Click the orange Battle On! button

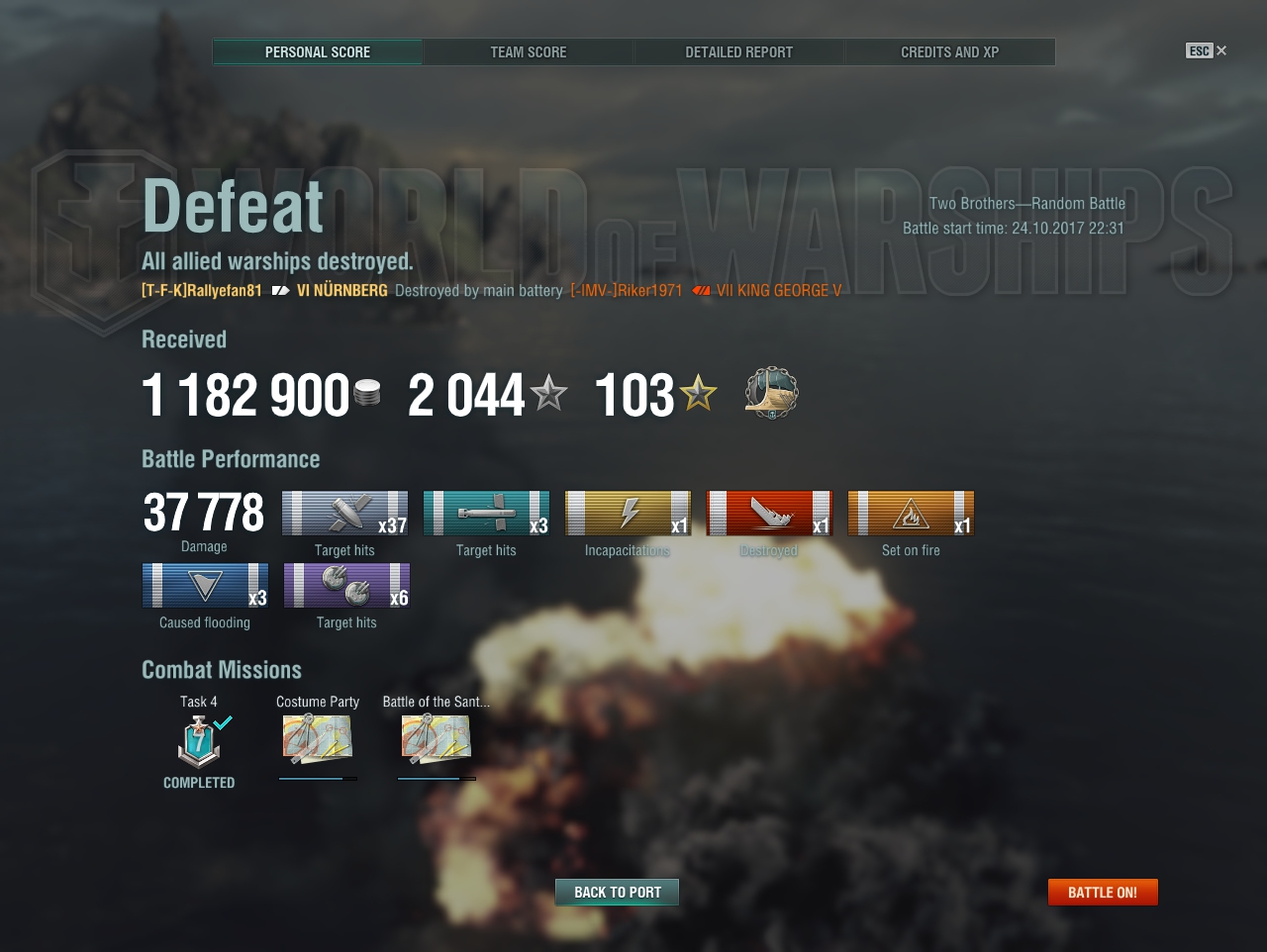1103,892
